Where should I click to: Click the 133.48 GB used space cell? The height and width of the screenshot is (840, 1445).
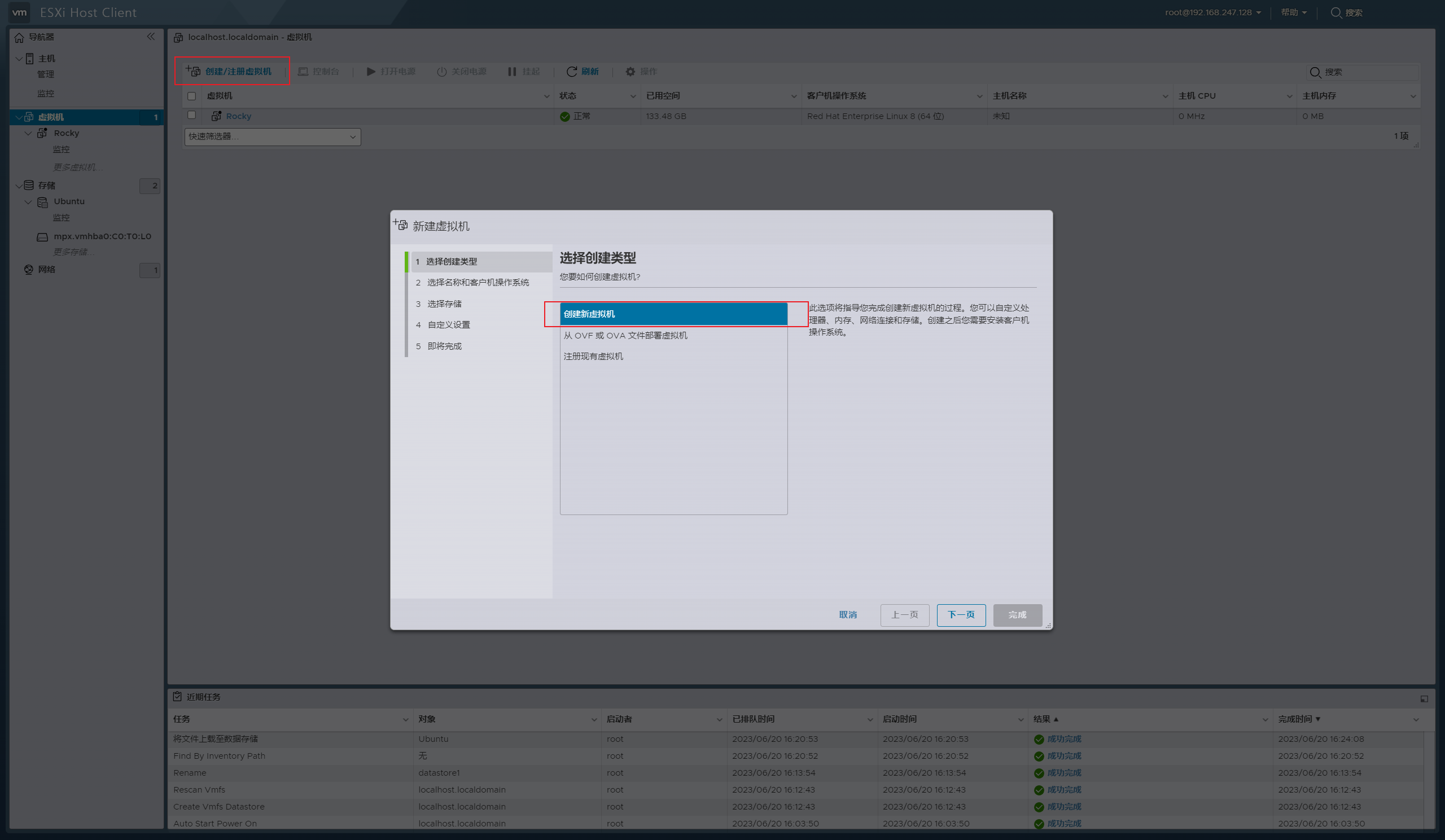click(665, 116)
